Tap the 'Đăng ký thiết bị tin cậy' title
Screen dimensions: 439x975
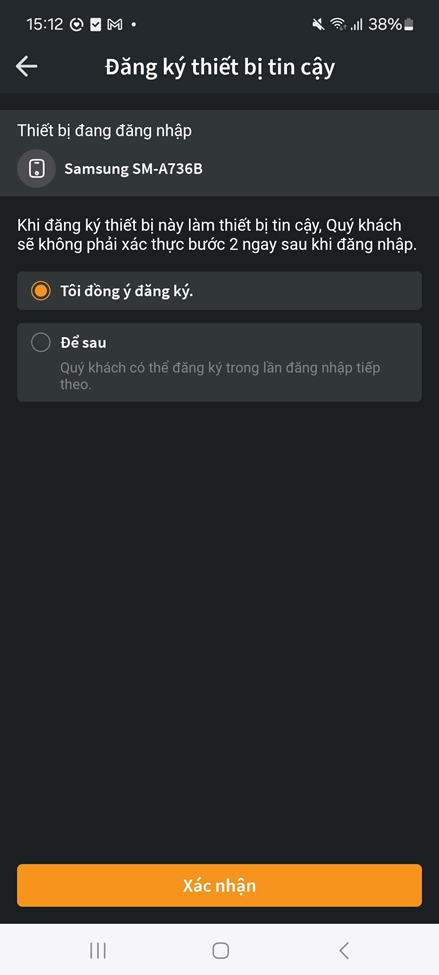tap(220, 67)
